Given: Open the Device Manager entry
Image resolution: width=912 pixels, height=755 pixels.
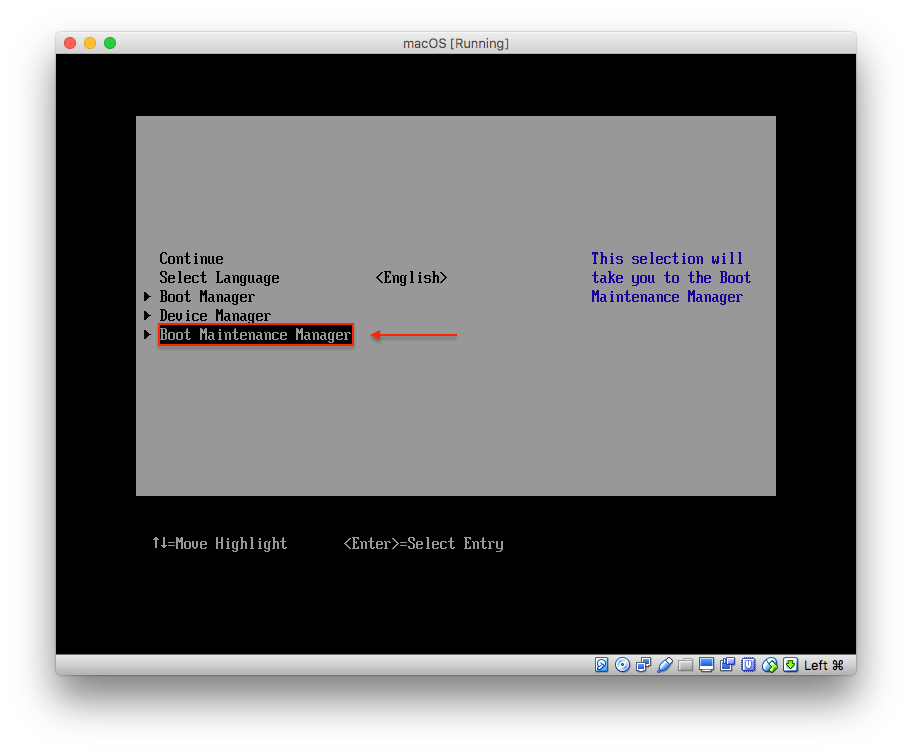Looking at the screenshot, I should click(x=215, y=316).
